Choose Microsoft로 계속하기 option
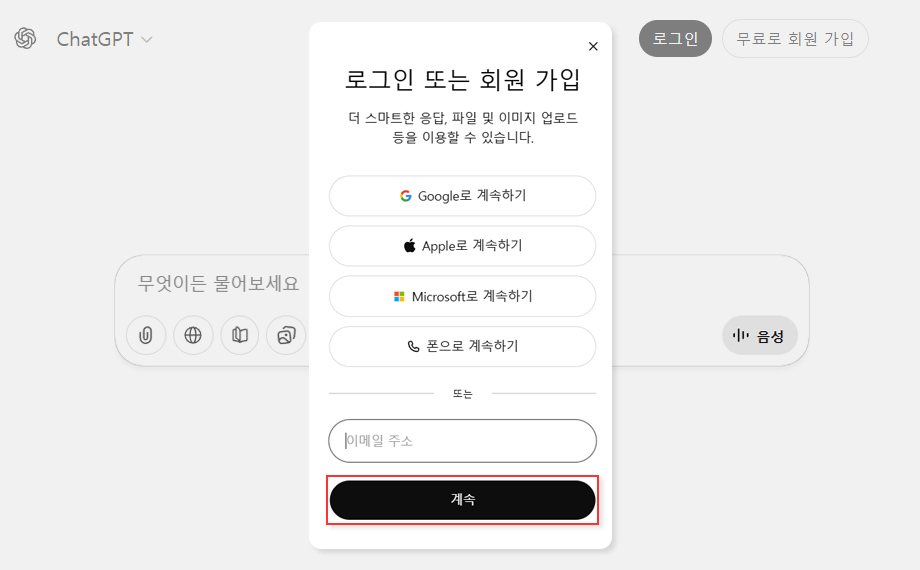 pyautogui.click(x=462, y=296)
